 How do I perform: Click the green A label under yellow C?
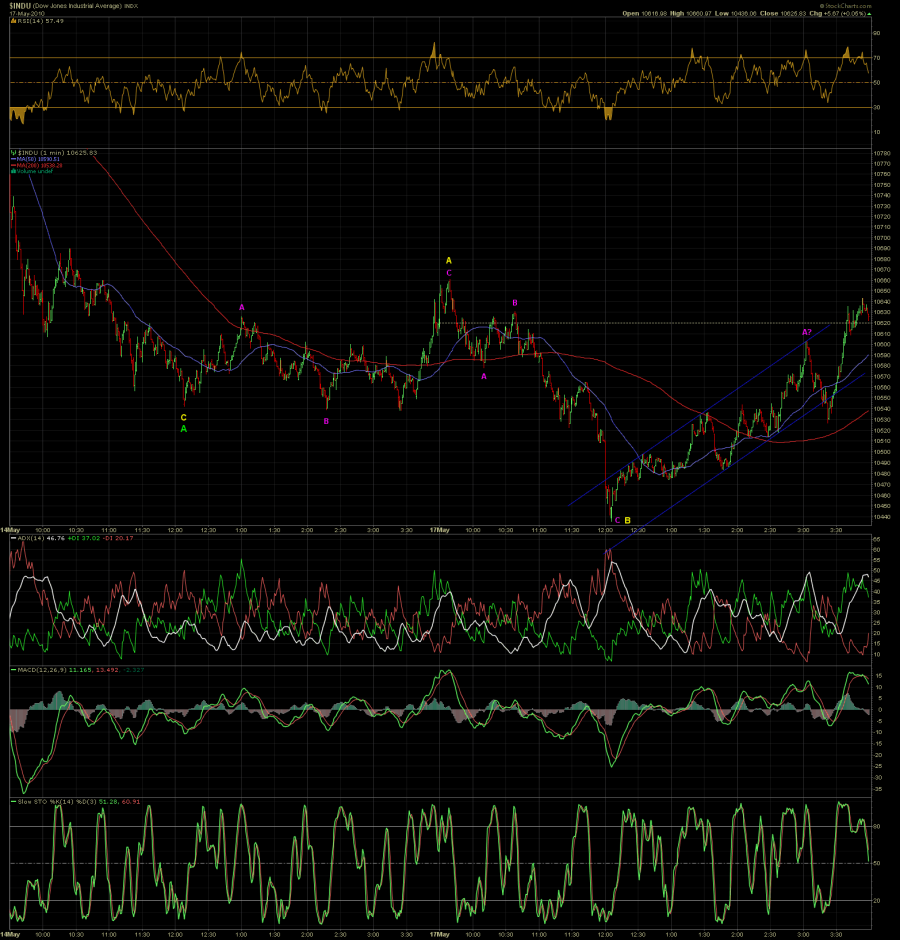(184, 429)
